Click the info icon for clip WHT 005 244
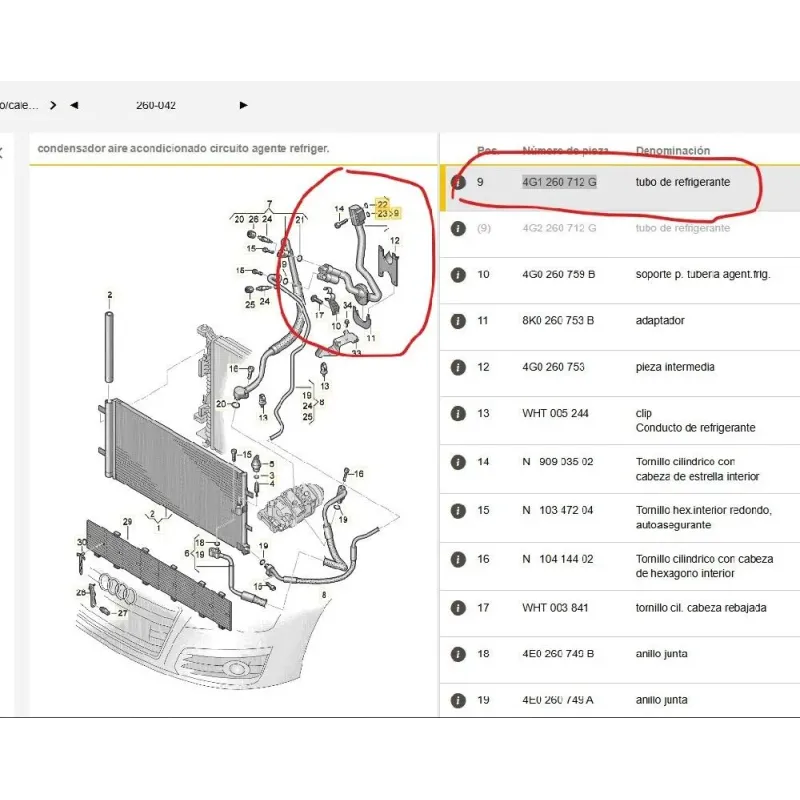The width and height of the screenshot is (800, 800). coord(458,414)
